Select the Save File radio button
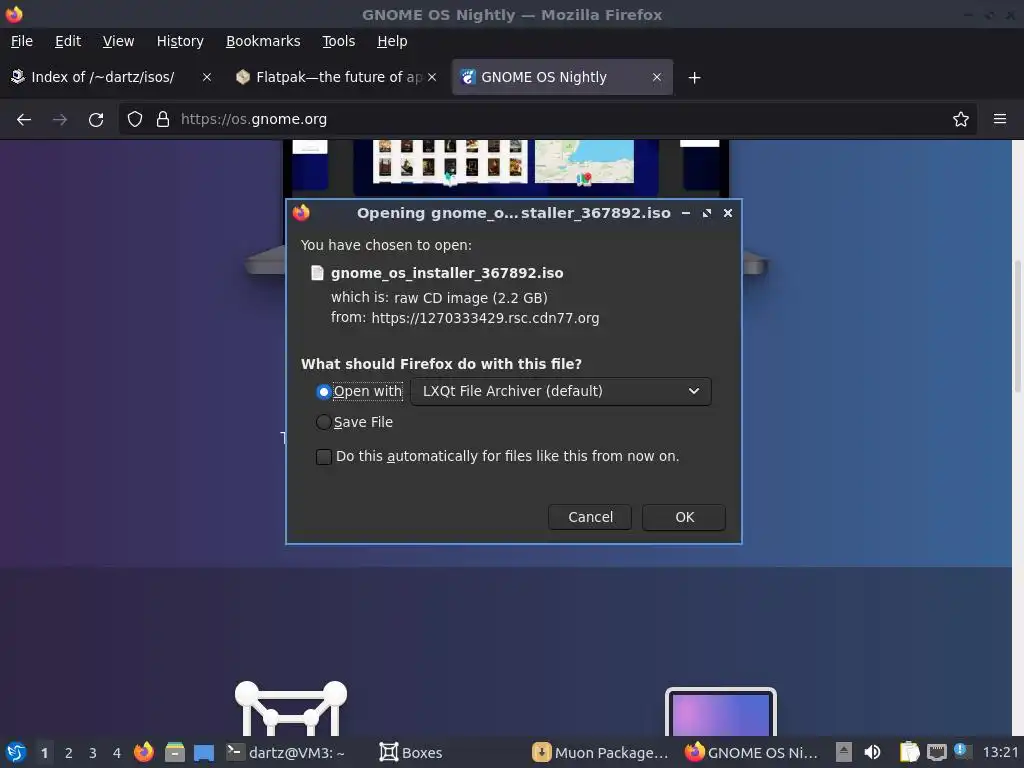 (x=323, y=423)
